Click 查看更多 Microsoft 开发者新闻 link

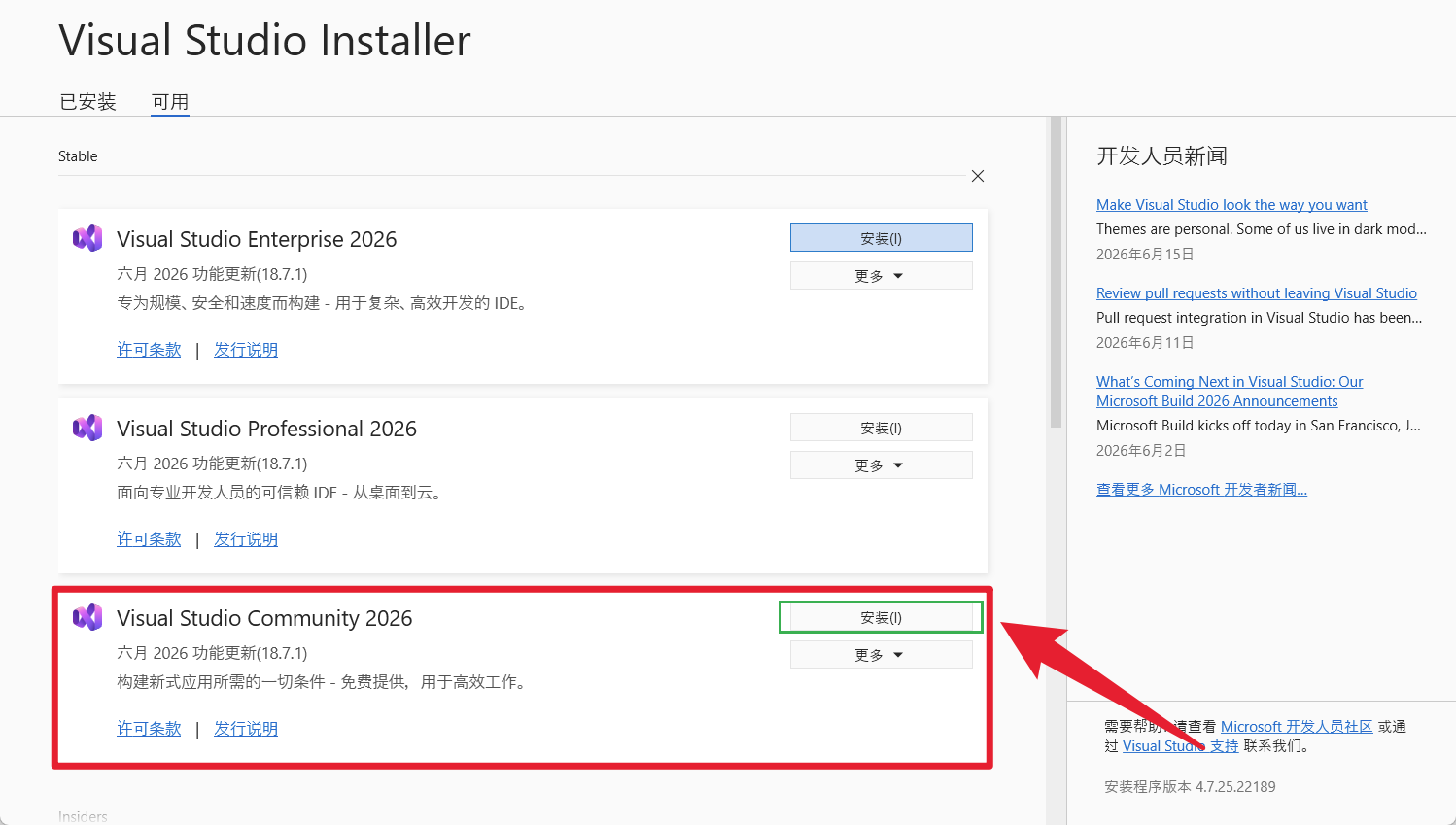click(1201, 490)
